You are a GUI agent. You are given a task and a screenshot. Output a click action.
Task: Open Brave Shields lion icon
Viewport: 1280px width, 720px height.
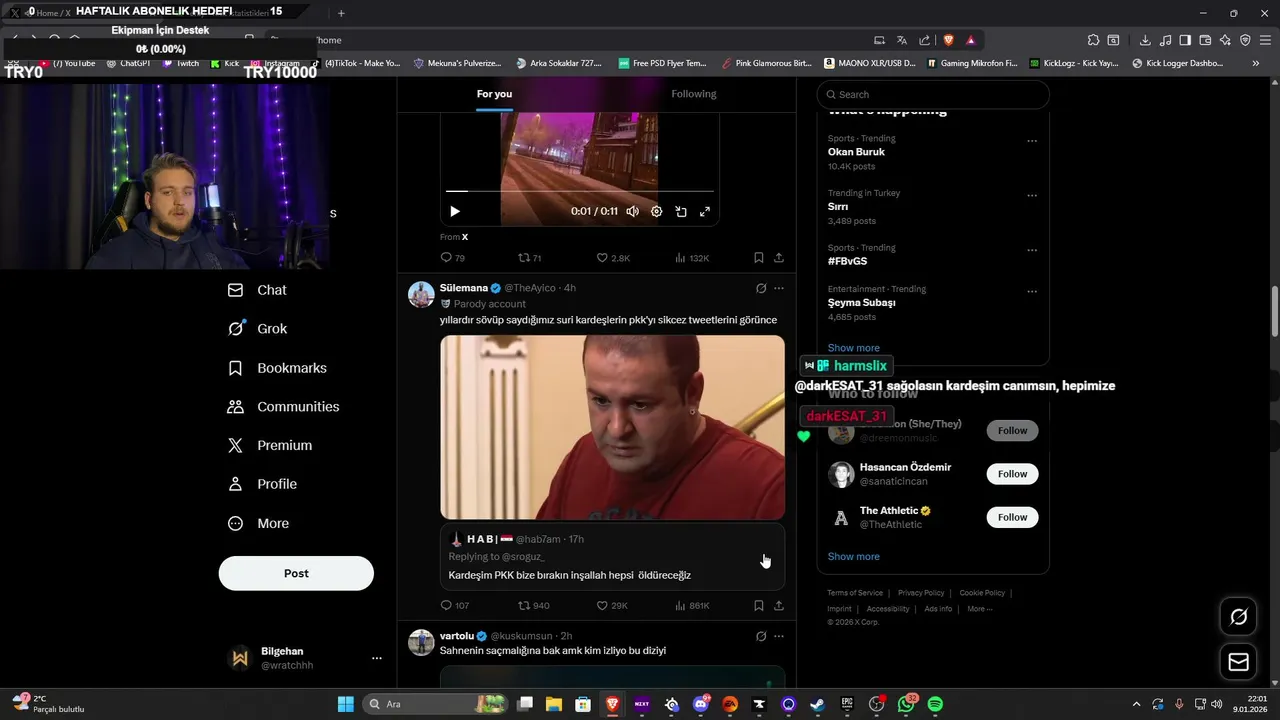tap(948, 40)
